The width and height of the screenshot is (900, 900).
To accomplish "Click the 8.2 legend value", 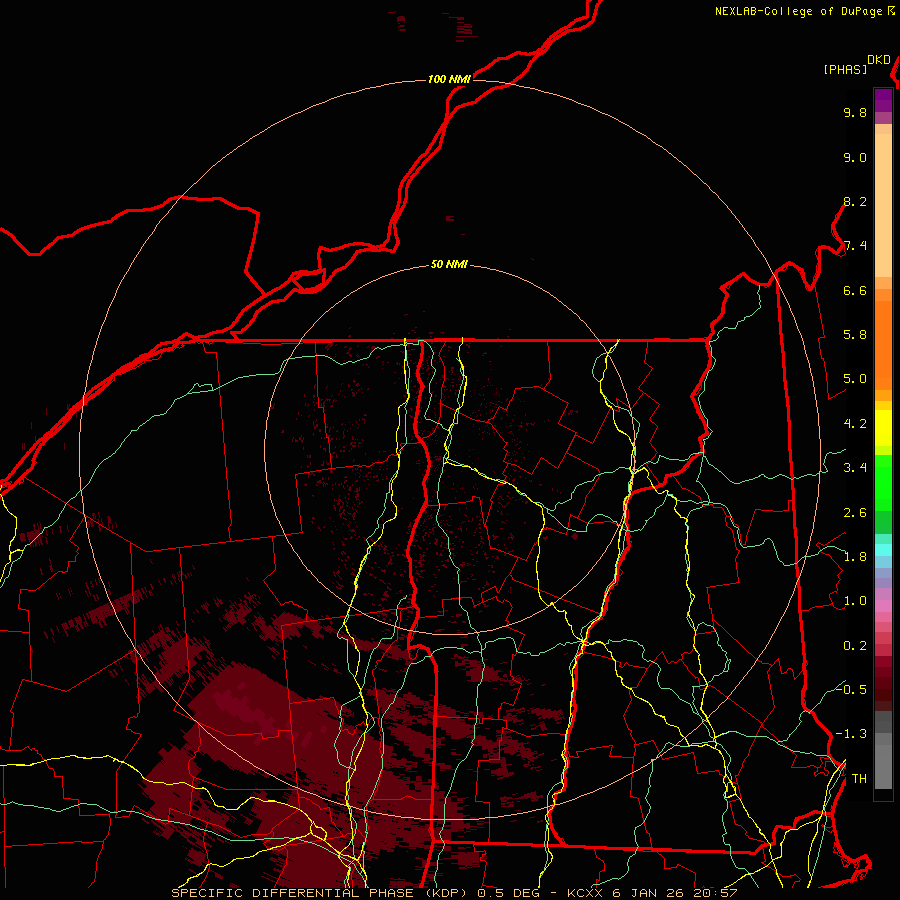I will coord(855,201).
